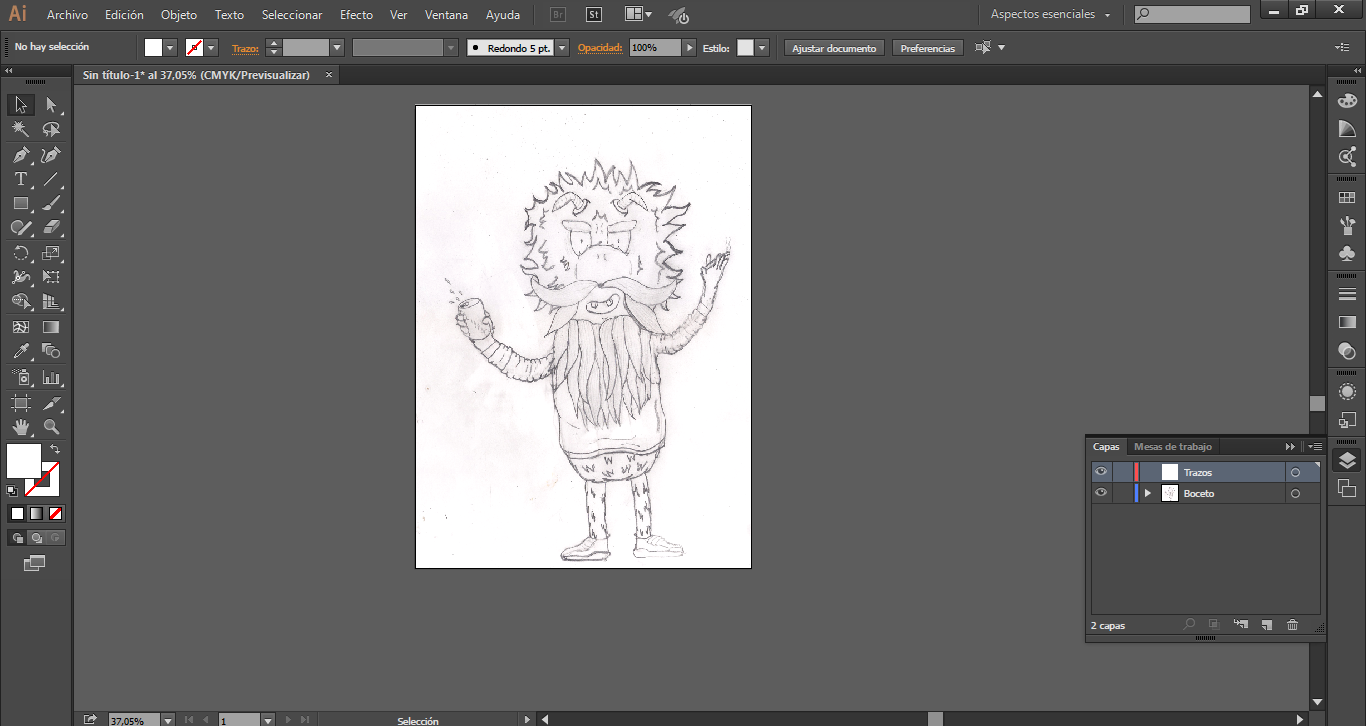This screenshot has width=1366, height=726.
Task: Open the Redondo 5 pt. brush dropdown
Action: coord(562,48)
